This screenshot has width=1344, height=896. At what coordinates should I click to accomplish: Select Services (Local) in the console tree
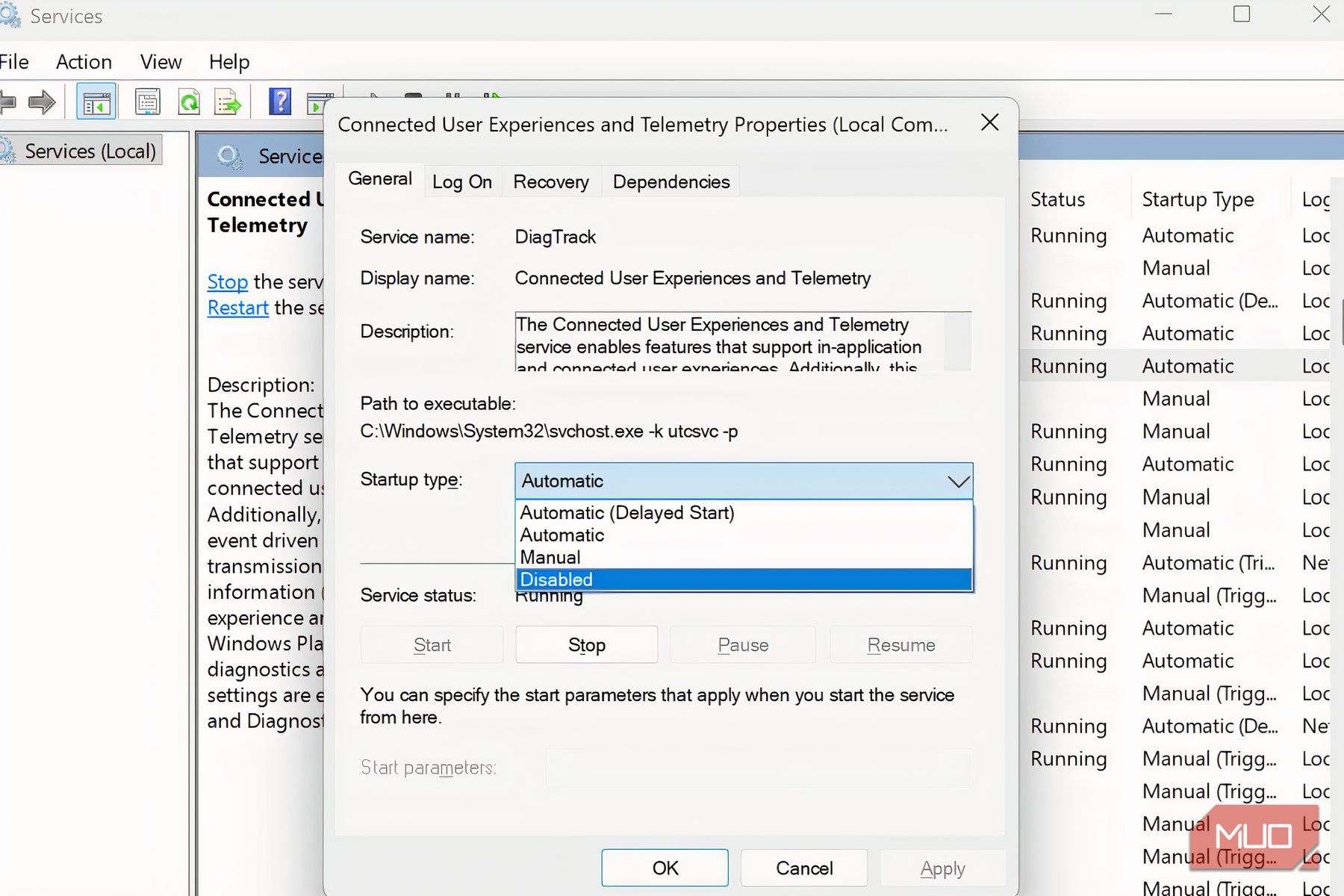(90, 151)
